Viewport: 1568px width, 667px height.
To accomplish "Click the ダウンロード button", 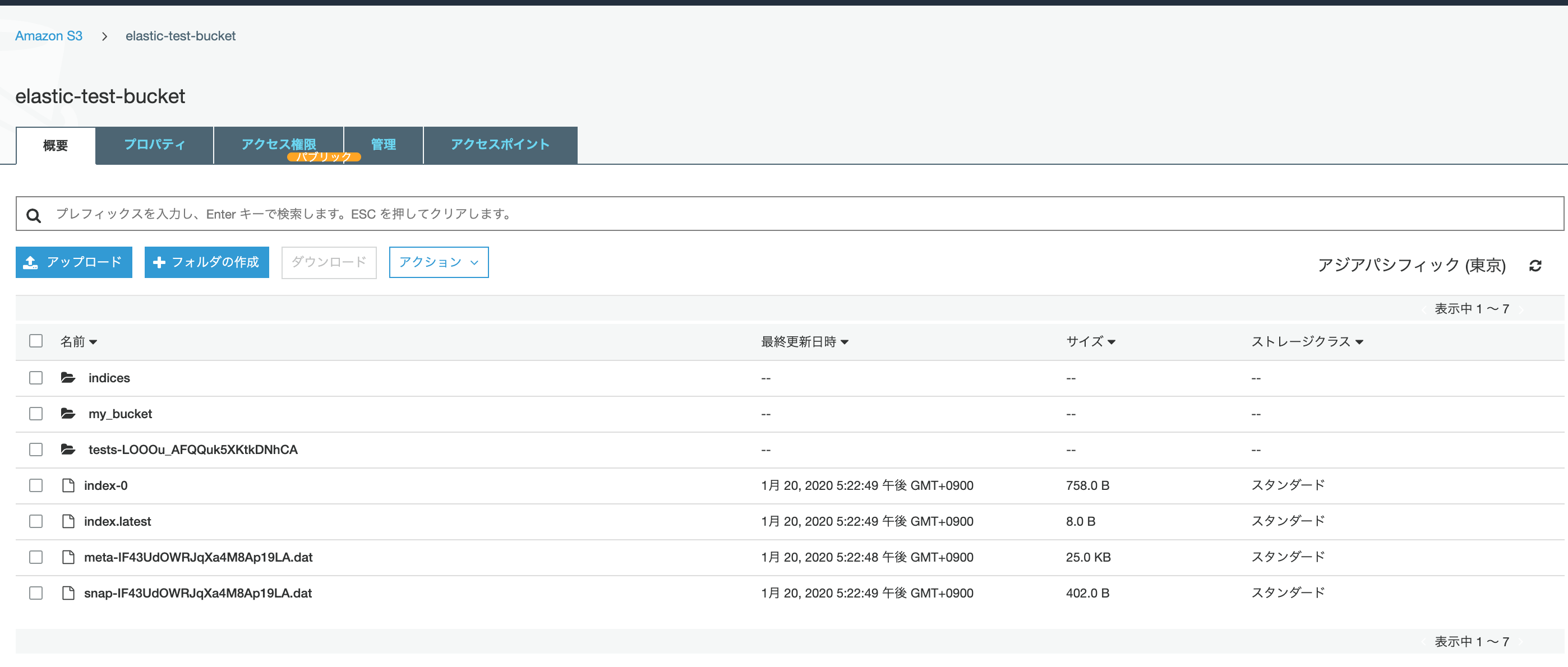I will (329, 262).
